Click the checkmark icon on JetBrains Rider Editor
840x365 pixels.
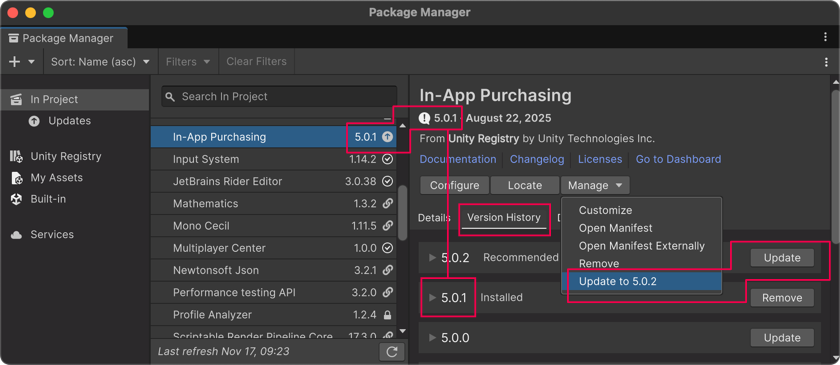[x=388, y=182]
